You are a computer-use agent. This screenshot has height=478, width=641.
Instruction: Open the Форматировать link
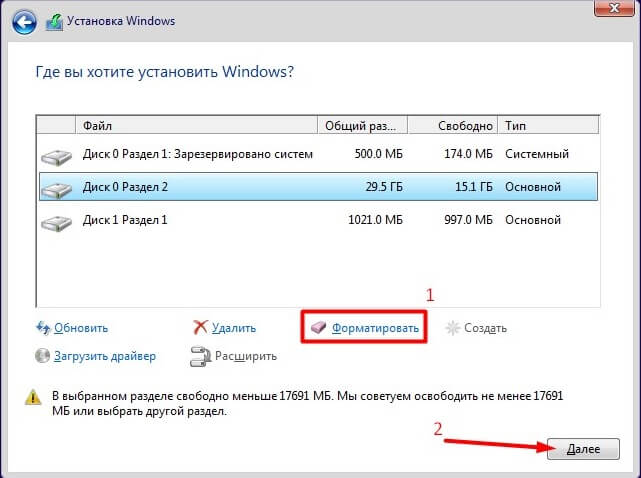[376, 328]
